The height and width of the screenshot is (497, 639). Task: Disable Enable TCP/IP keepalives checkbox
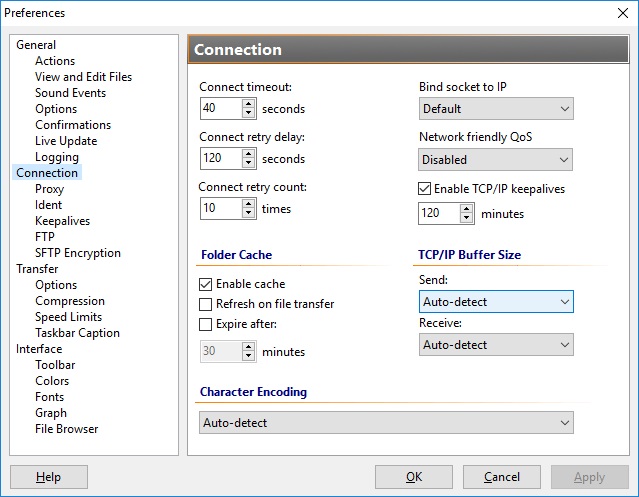[425, 188]
